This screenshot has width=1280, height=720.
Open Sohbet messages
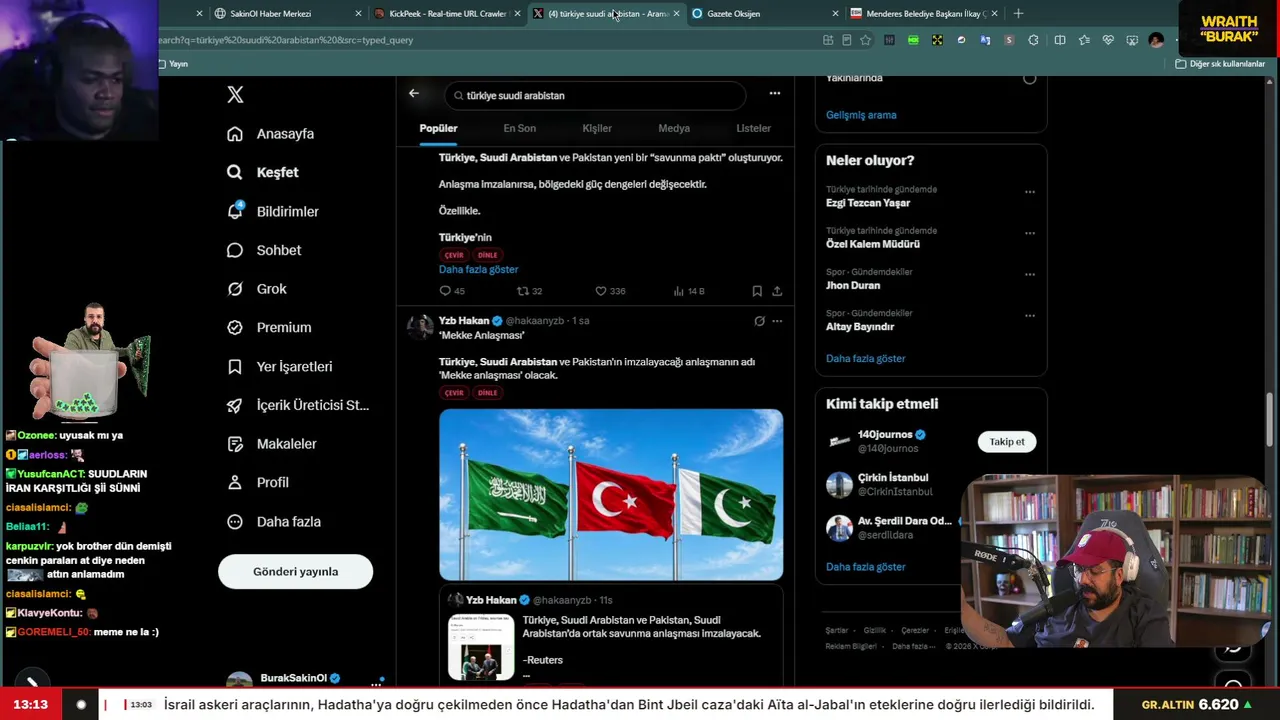point(264,250)
